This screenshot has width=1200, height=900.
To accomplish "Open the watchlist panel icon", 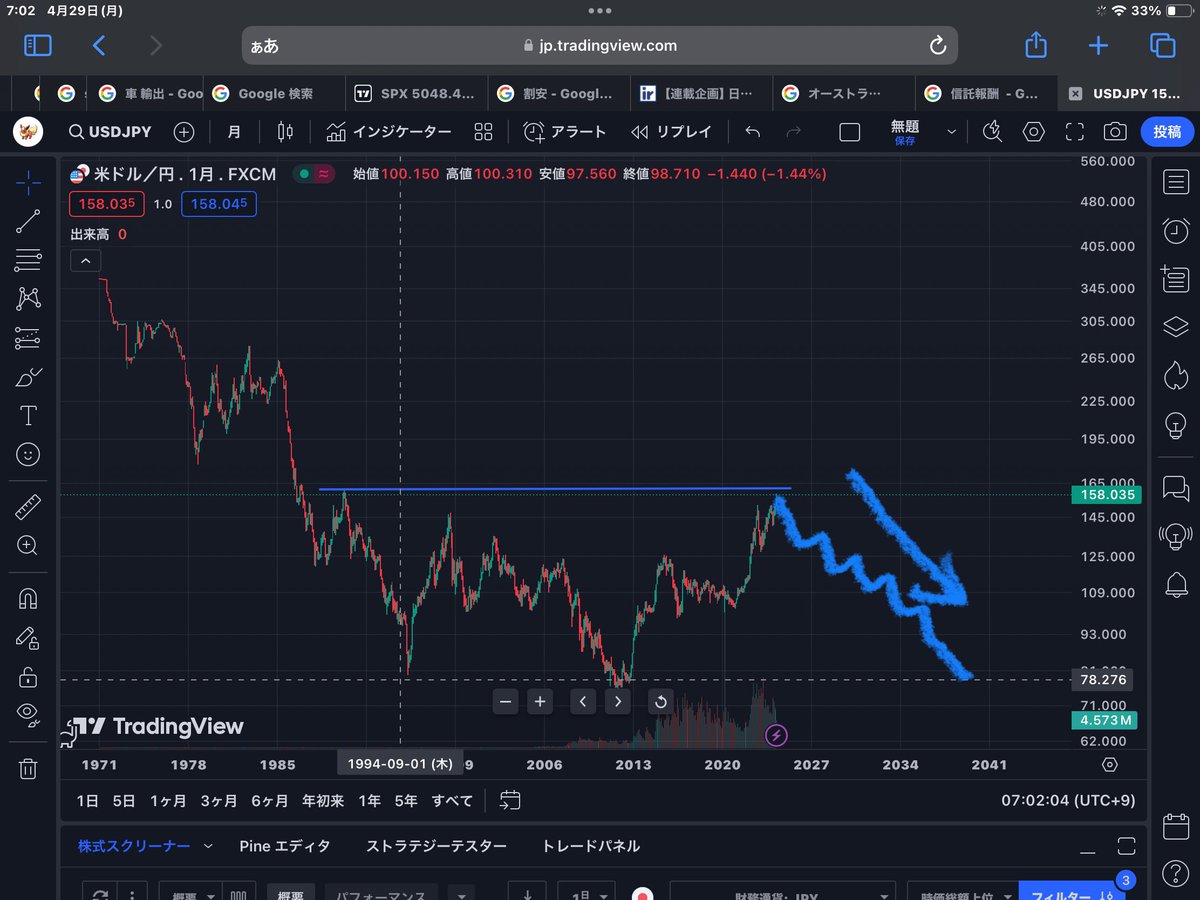I will click(x=1176, y=182).
